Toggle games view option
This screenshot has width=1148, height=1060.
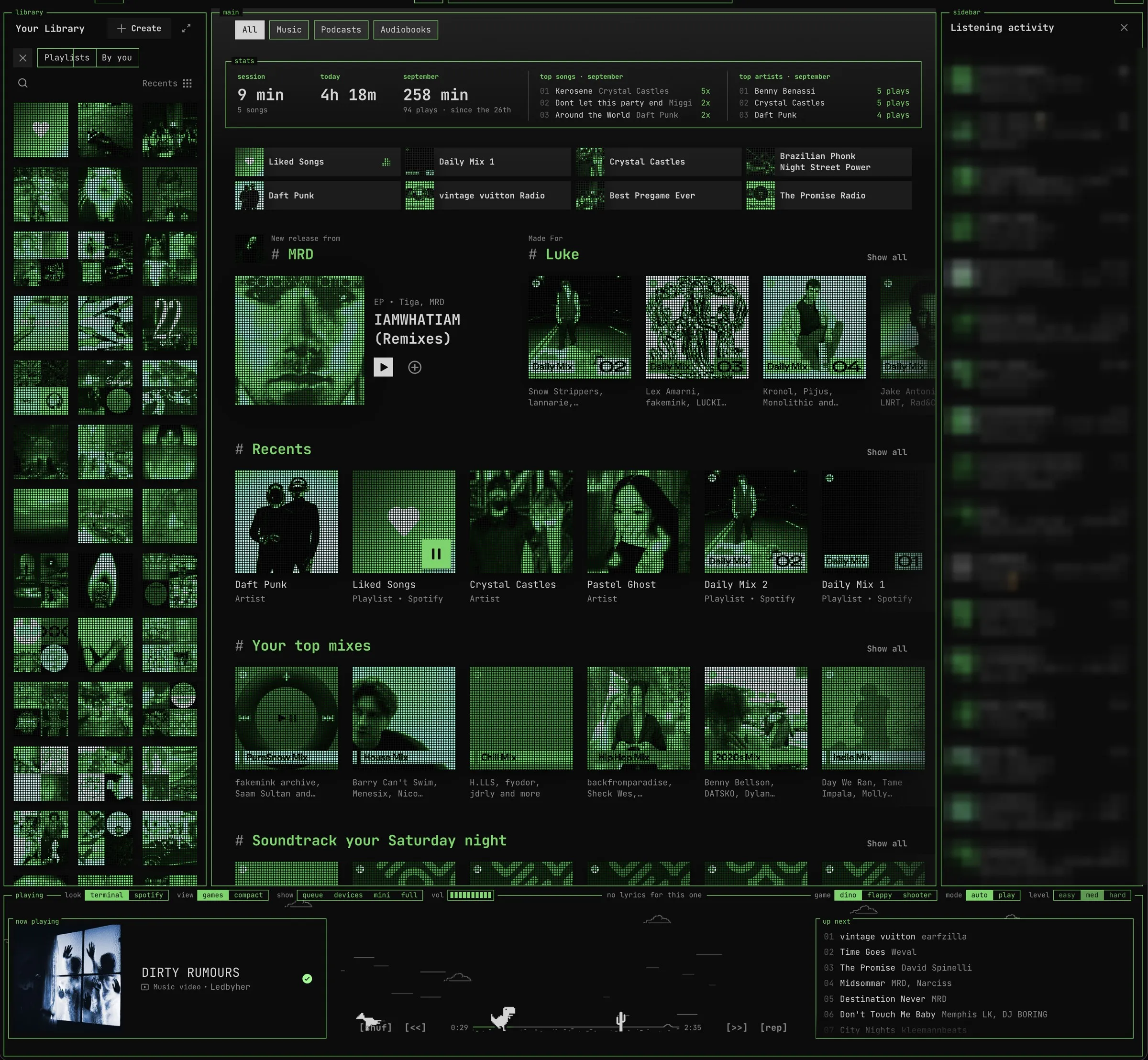[213, 895]
